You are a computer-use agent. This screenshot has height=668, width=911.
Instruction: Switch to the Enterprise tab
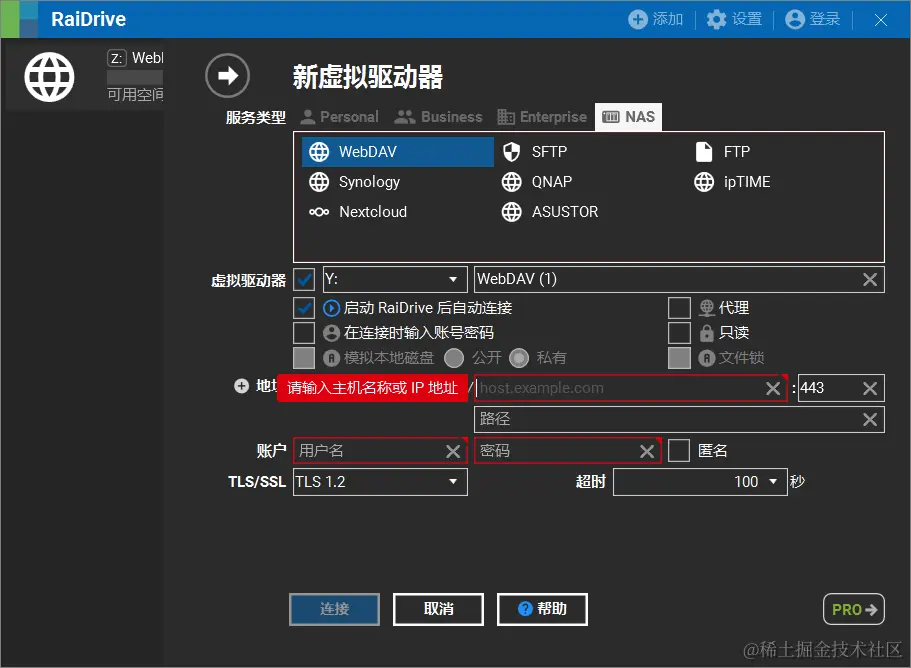(542, 117)
